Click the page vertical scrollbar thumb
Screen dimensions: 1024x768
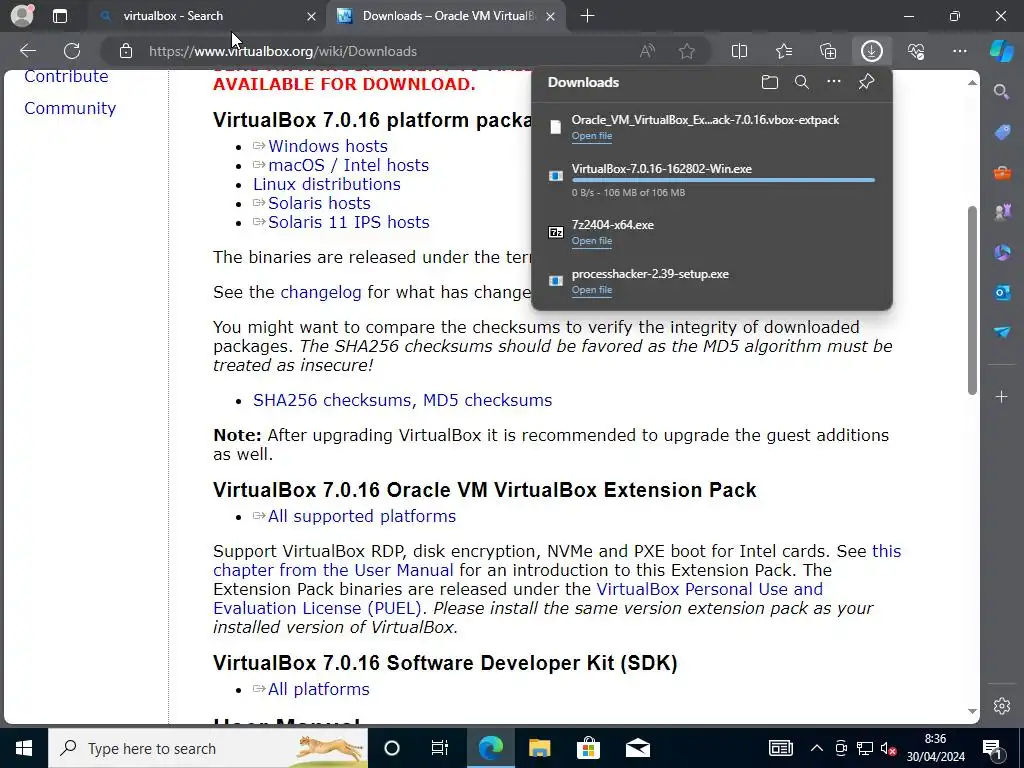pyautogui.click(x=972, y=300)
